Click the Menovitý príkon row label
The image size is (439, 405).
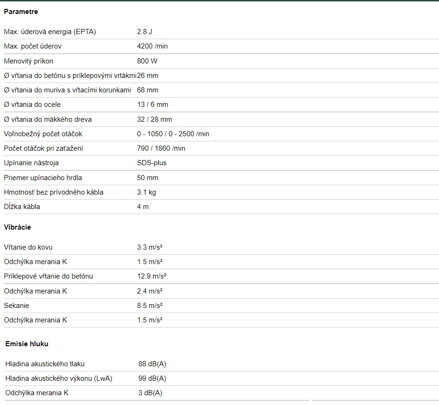click(x=28, y=61)
